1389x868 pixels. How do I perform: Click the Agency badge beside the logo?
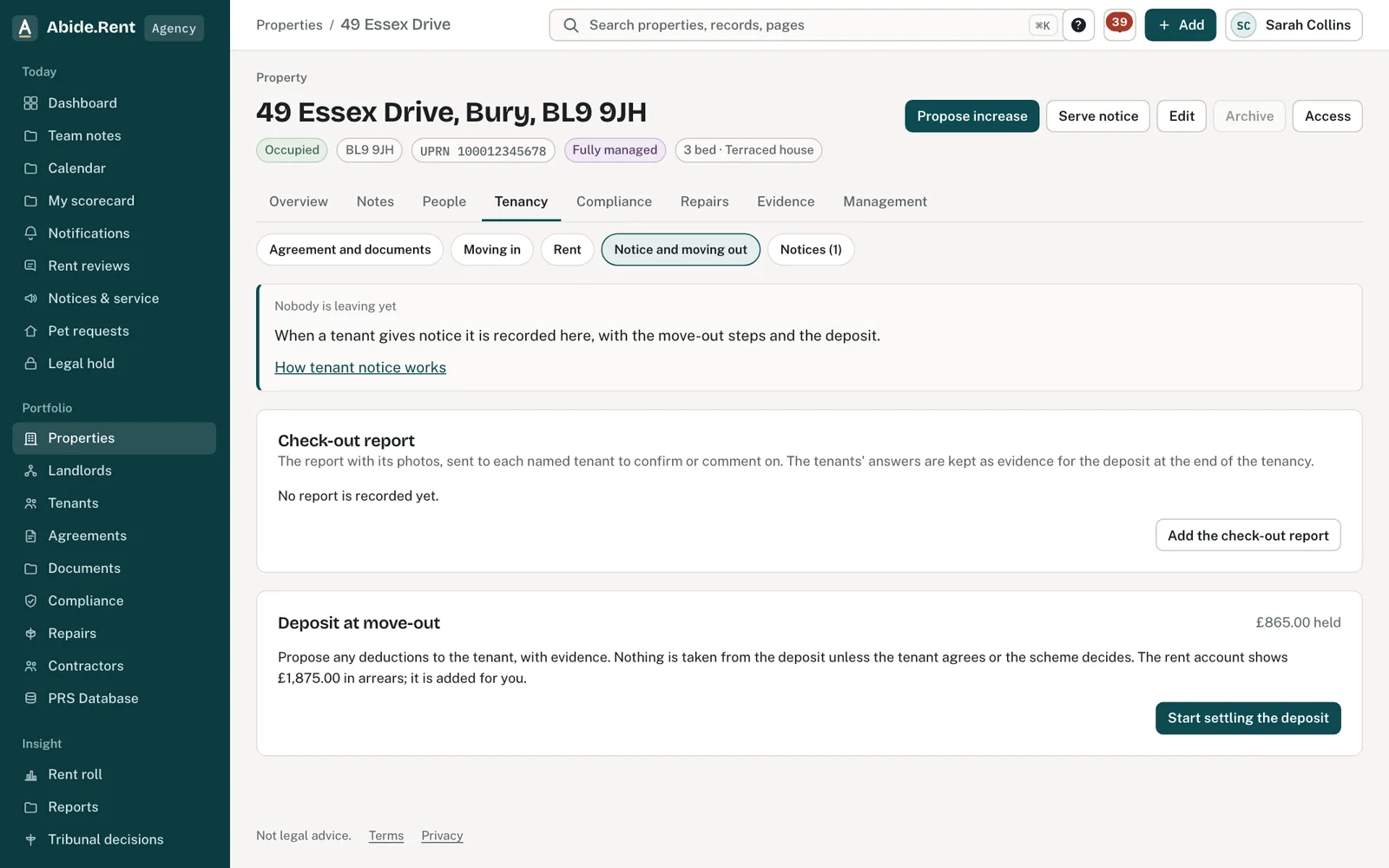tap(174, 28)
